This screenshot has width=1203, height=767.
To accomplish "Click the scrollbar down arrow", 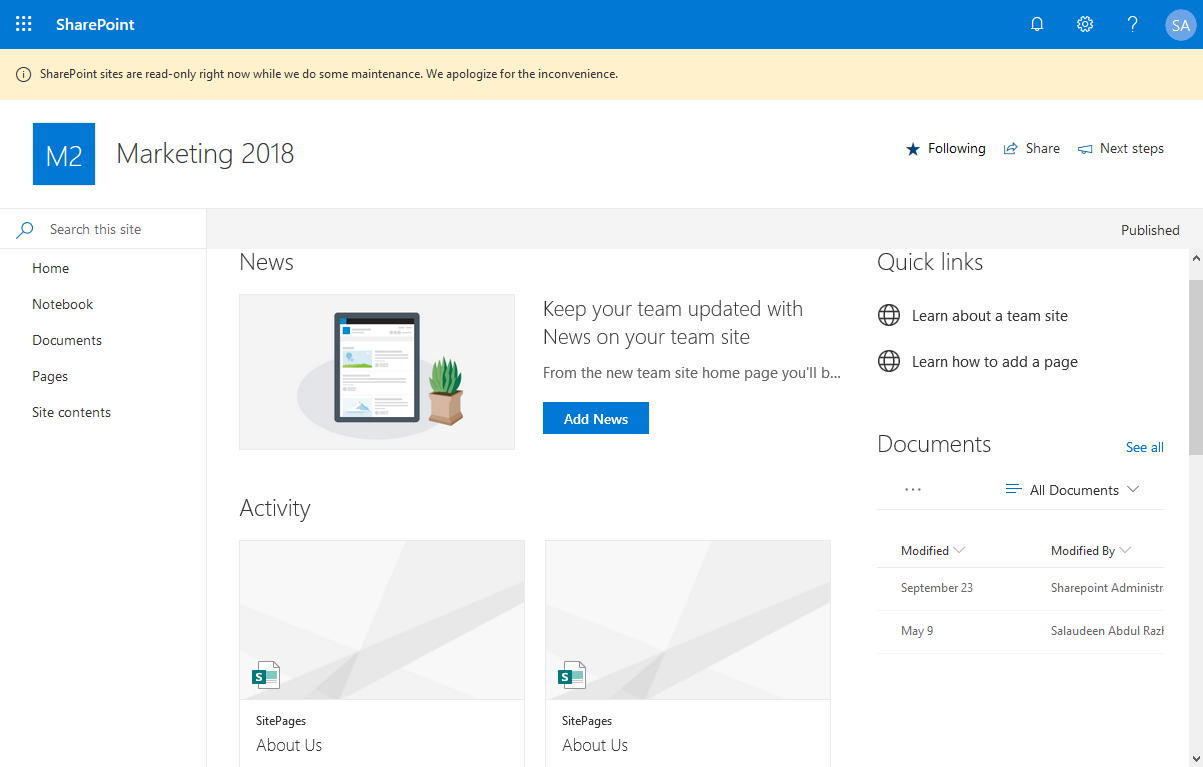I will click(x=1195, y=758).
